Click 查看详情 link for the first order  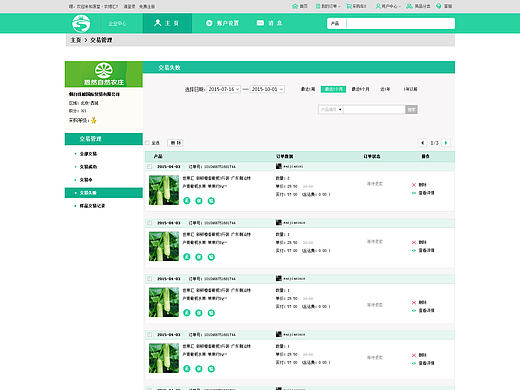pos(426,193)
